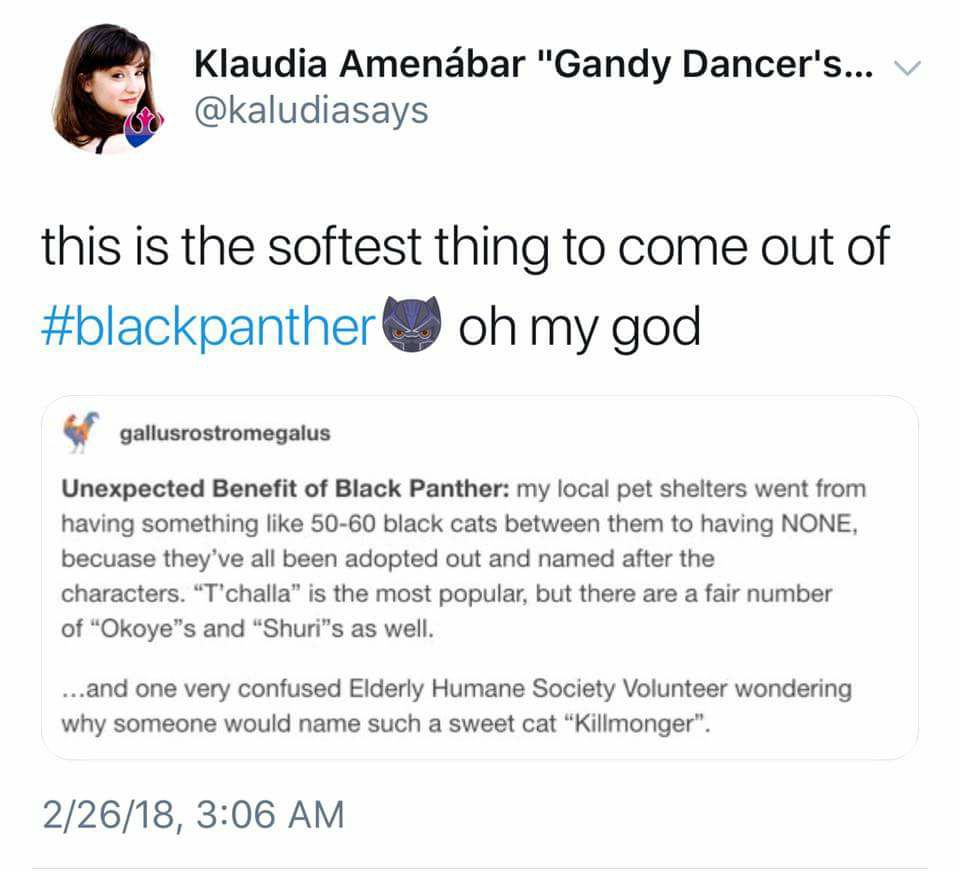
Task: Click the heart badge on profile photo
Action: pos(138,127)
